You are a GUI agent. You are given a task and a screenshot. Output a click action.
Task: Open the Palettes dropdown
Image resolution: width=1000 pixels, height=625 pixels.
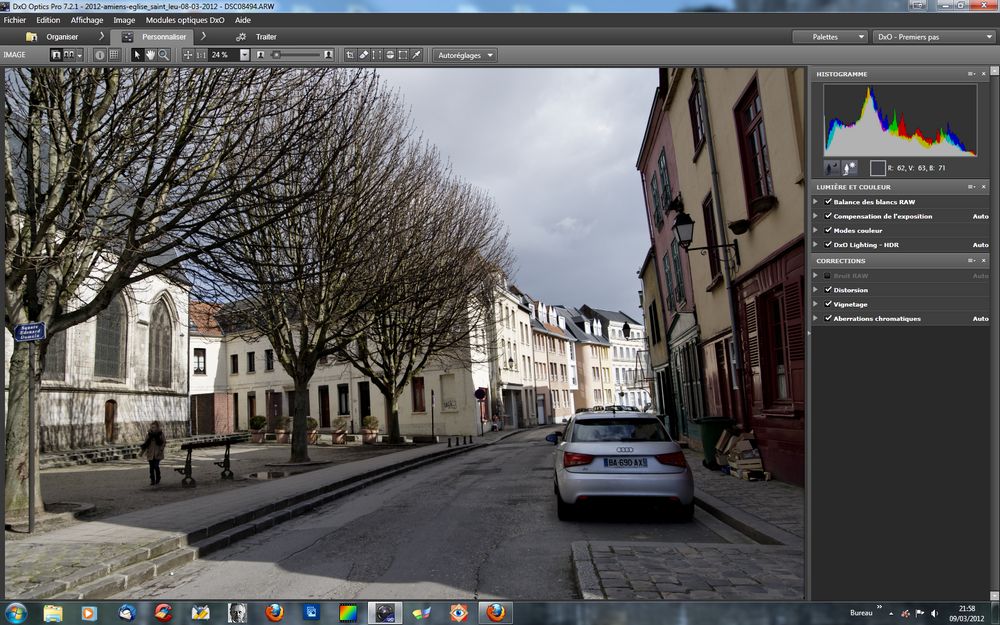(830, 37)
